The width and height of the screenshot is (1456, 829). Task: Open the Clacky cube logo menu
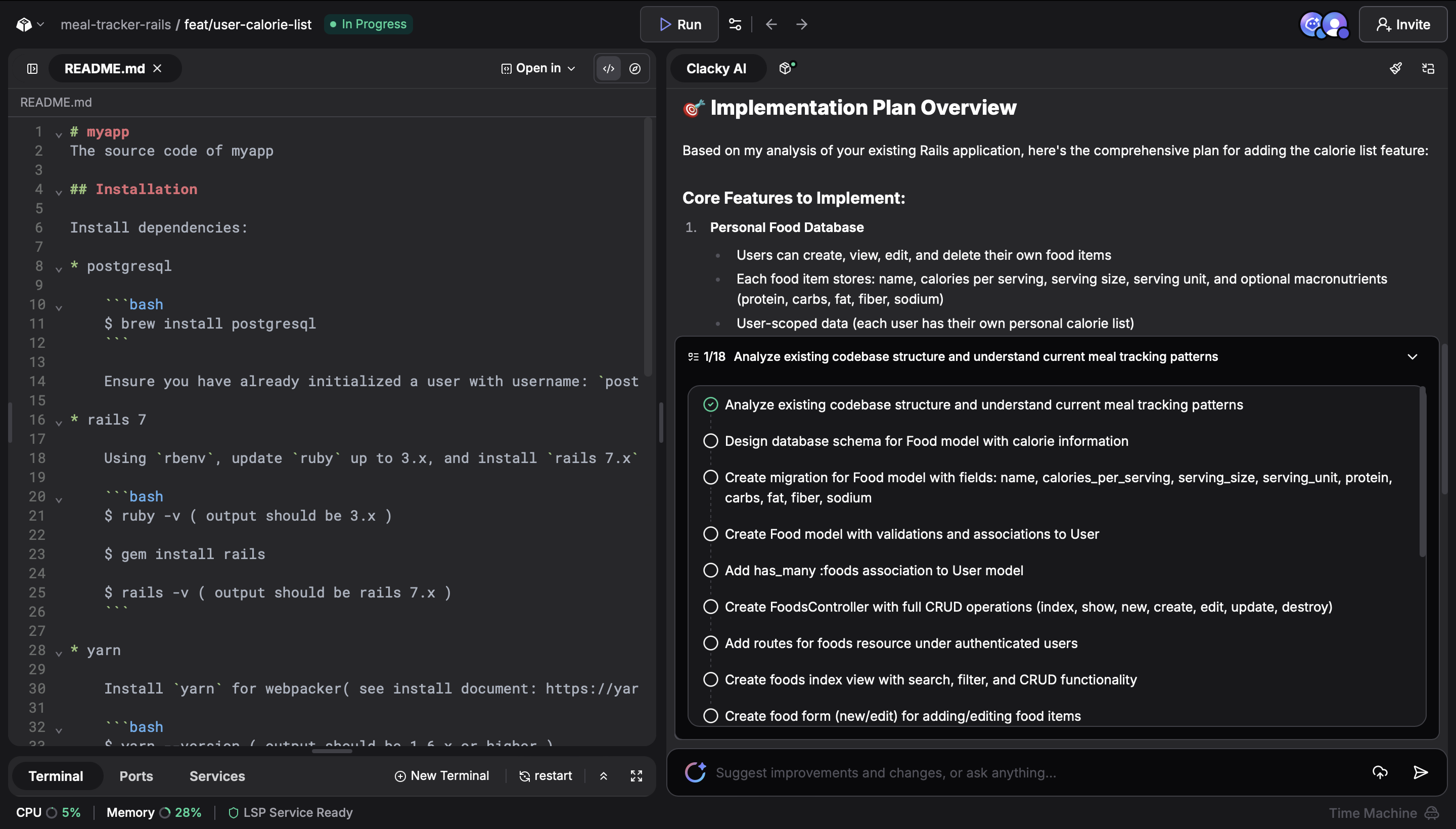coord(30,24)
